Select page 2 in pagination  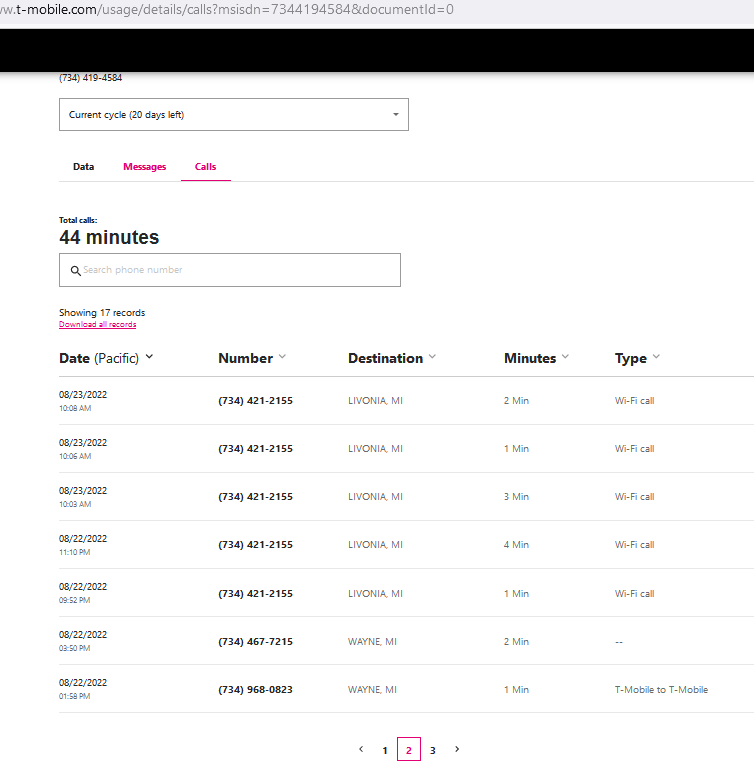(409, 749)
